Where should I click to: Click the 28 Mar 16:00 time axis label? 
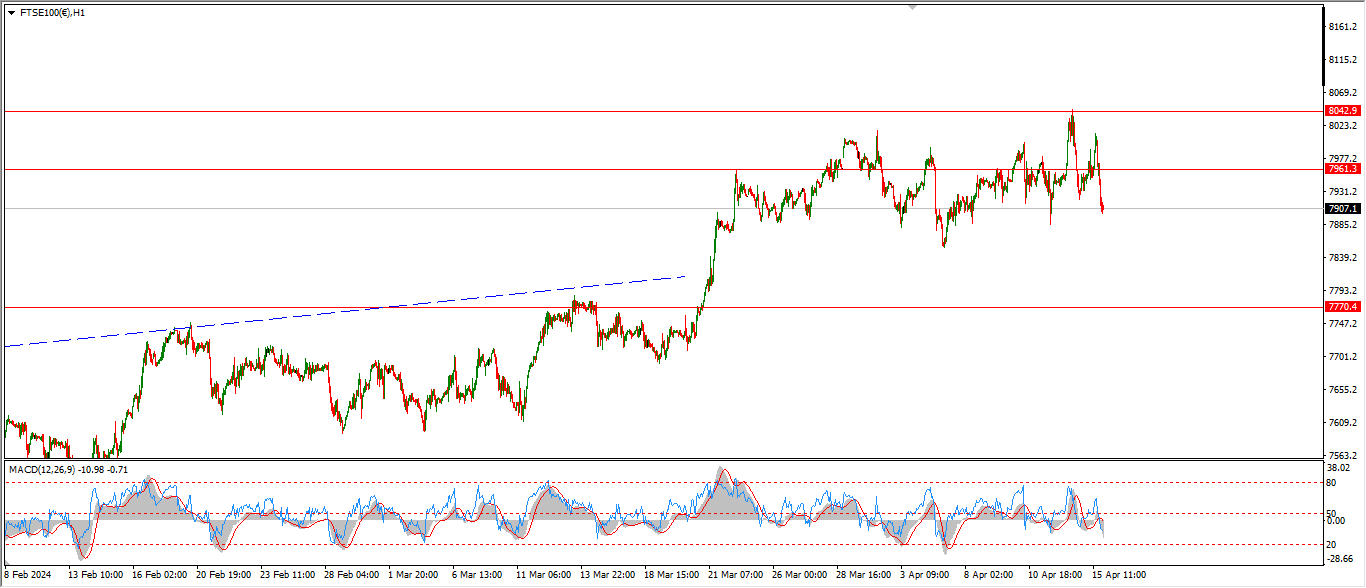point(863,575)
